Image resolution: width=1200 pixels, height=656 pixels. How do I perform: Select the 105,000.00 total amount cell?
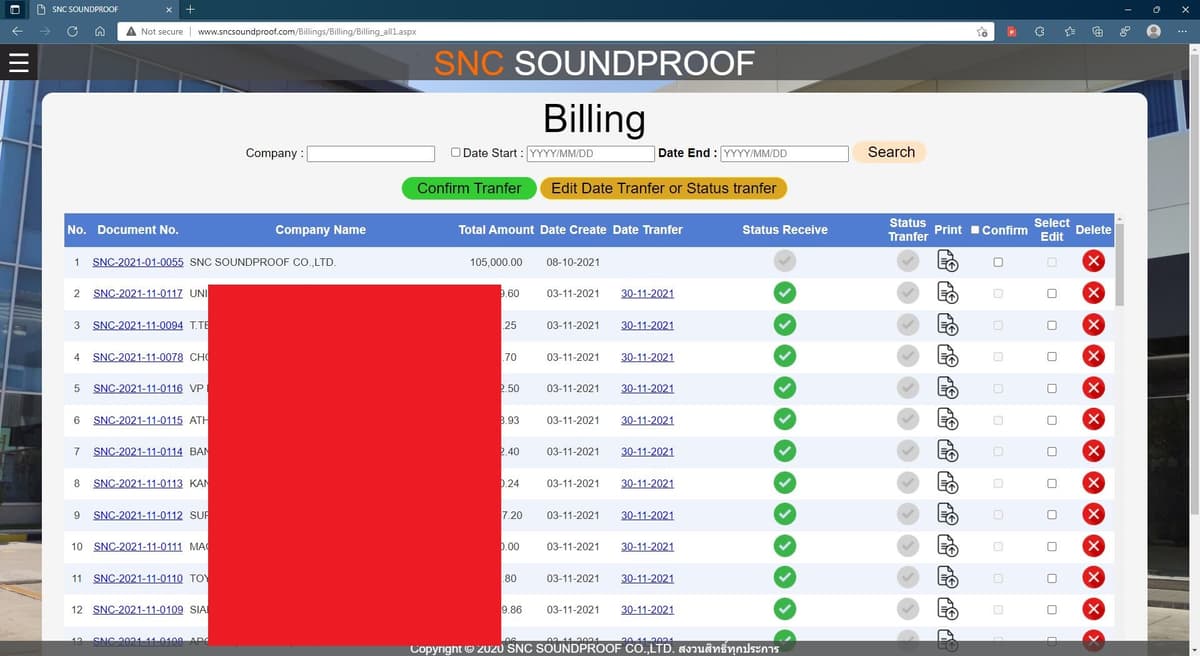tap(496, 262)
